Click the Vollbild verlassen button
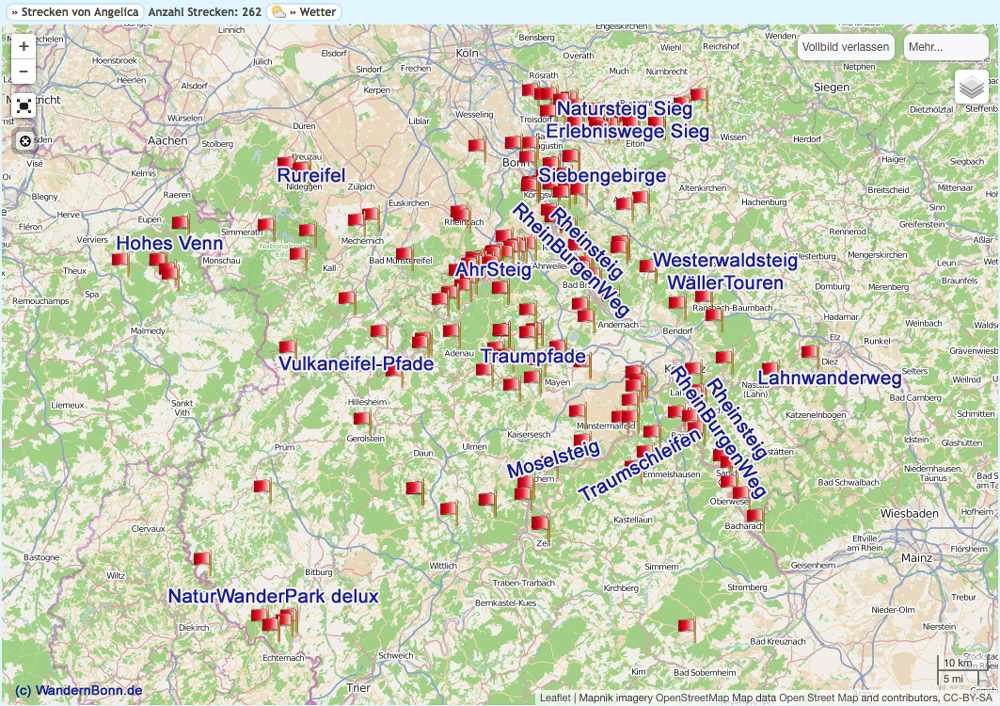1000x706 pixels. pos(845,47)
